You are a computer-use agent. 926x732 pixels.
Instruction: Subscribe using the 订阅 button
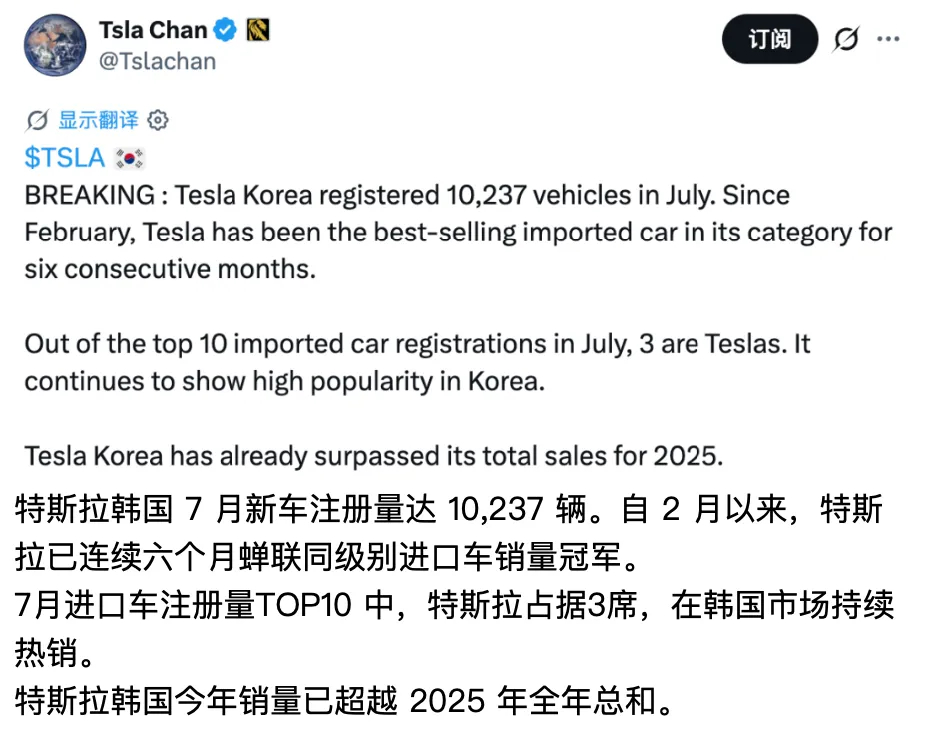click(770, 40)
